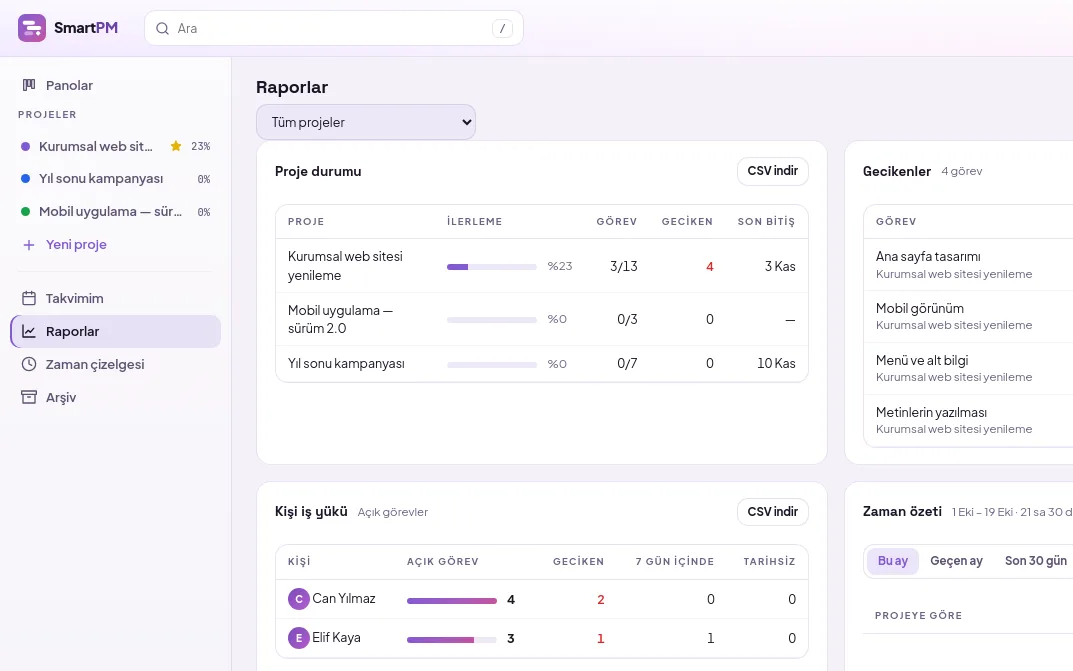Click the Mobil görünüm overdue task
The height and width of the screenshot is (671, 1073).
click(920, 308)
